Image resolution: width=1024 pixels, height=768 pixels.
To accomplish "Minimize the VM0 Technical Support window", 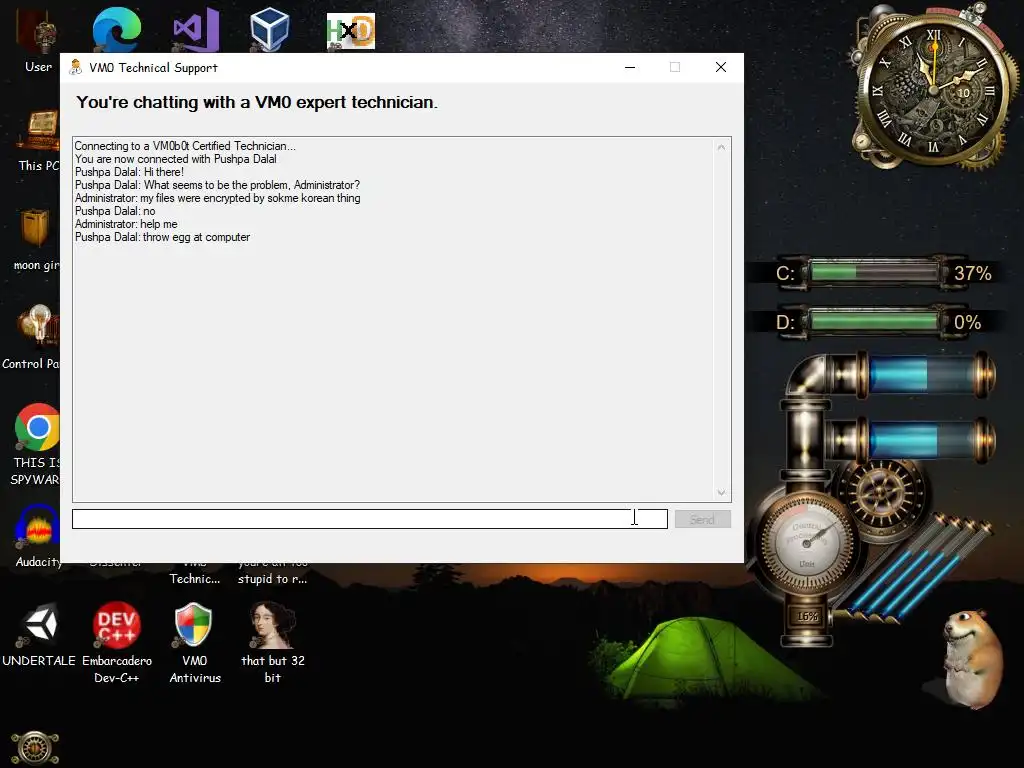I will 630,67.
